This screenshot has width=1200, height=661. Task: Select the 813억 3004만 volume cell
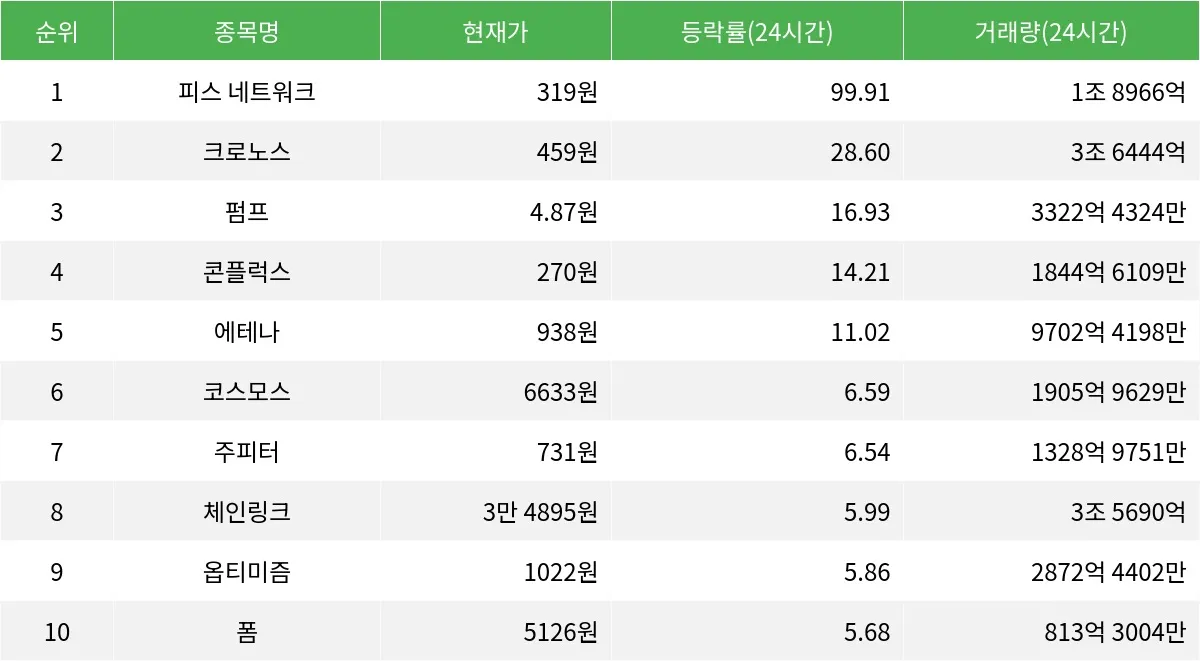(1113, 633)
